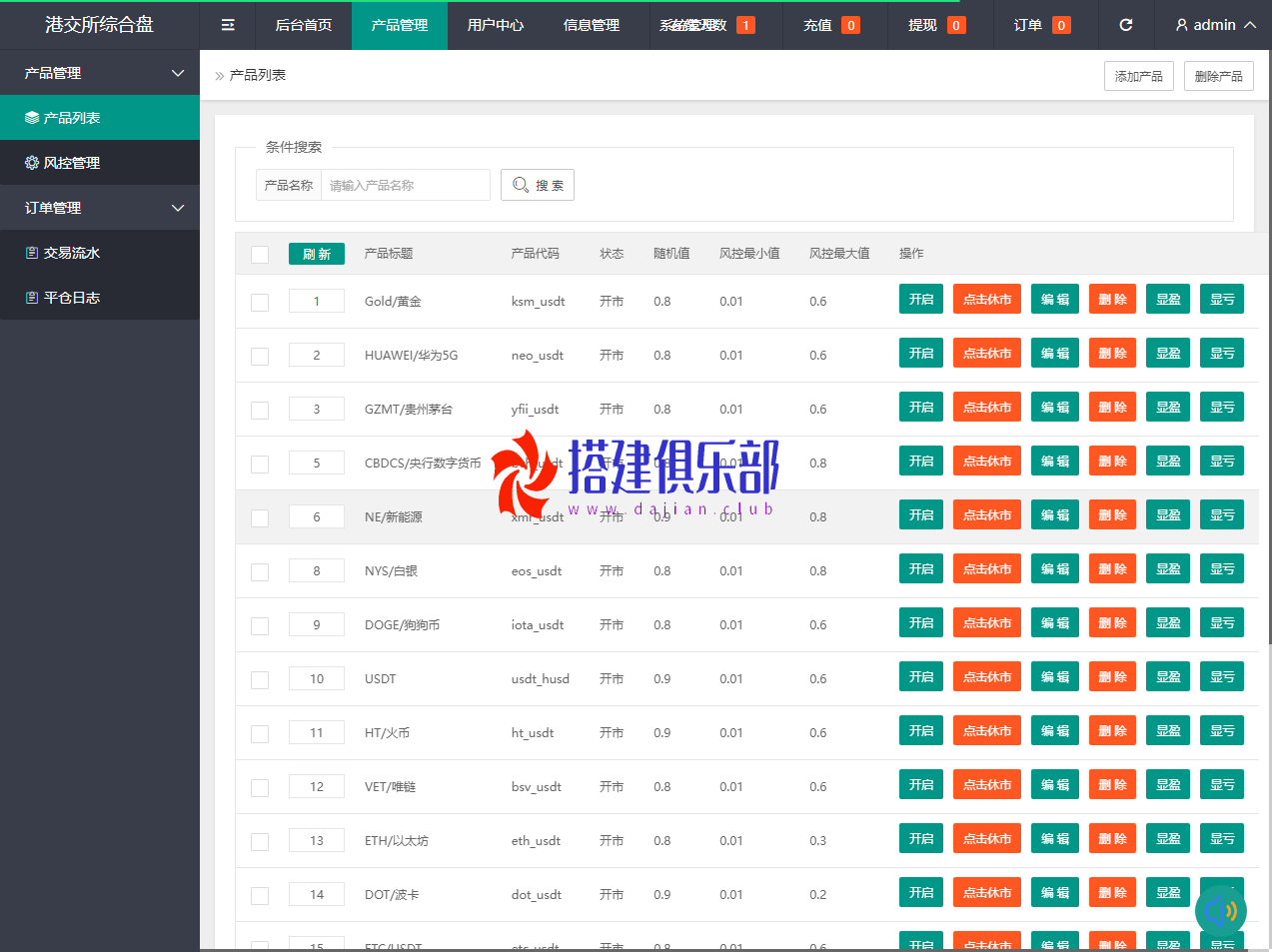
Task: Select the 产品管理 tab in the top bar
Action: tap(400, 25)
